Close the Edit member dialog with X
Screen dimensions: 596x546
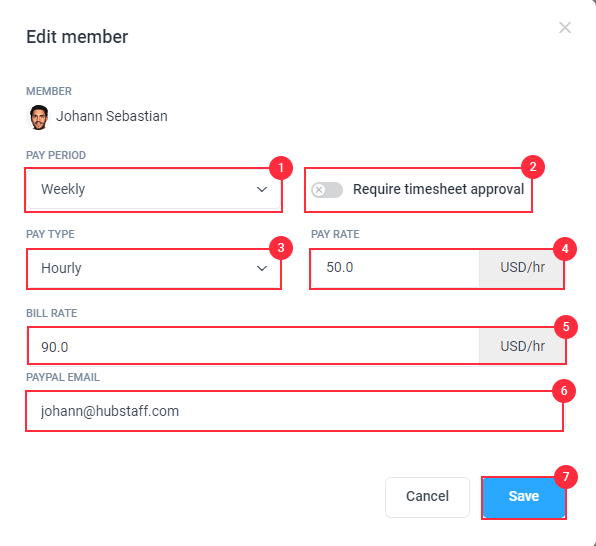[565, 27]
